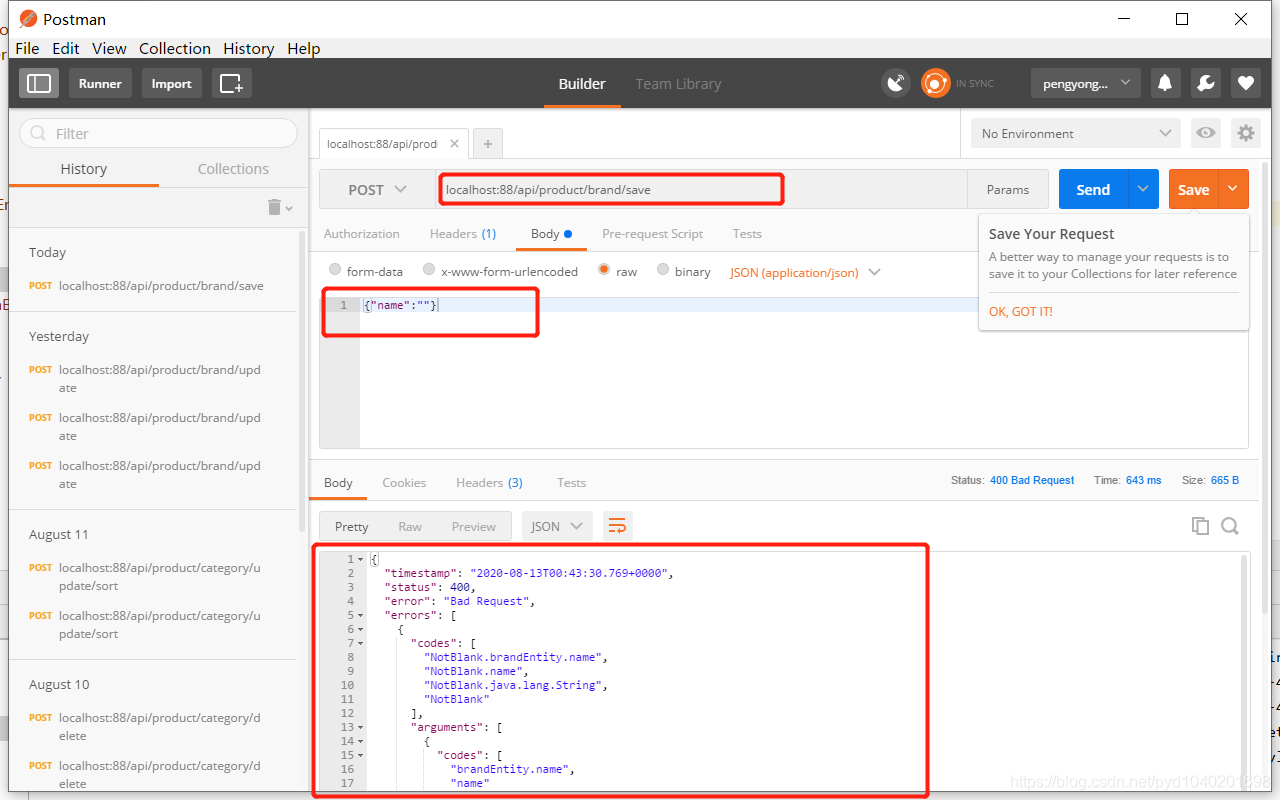Click the trash icon in History
1280x800 pixels.
pos(275,207)
